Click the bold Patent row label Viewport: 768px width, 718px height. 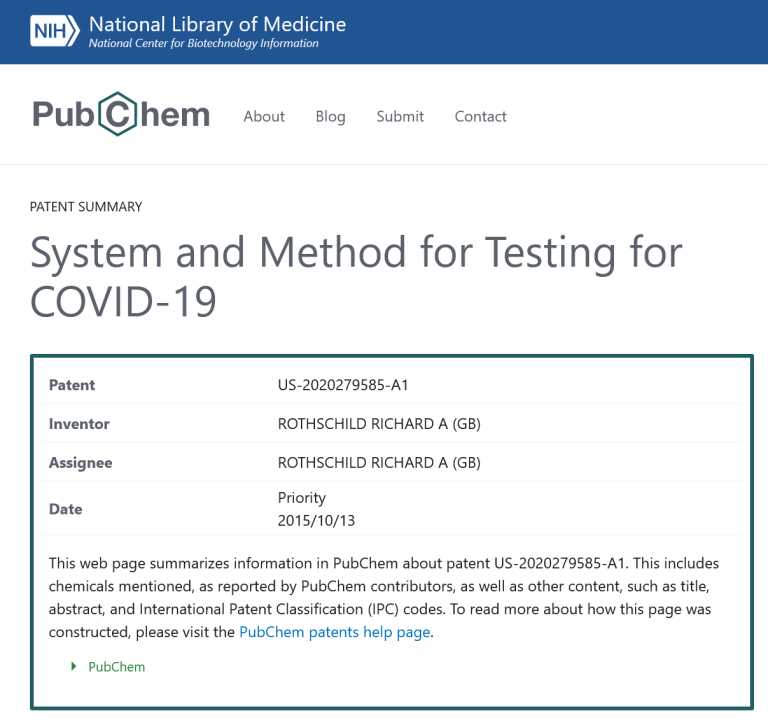point(72,385)
